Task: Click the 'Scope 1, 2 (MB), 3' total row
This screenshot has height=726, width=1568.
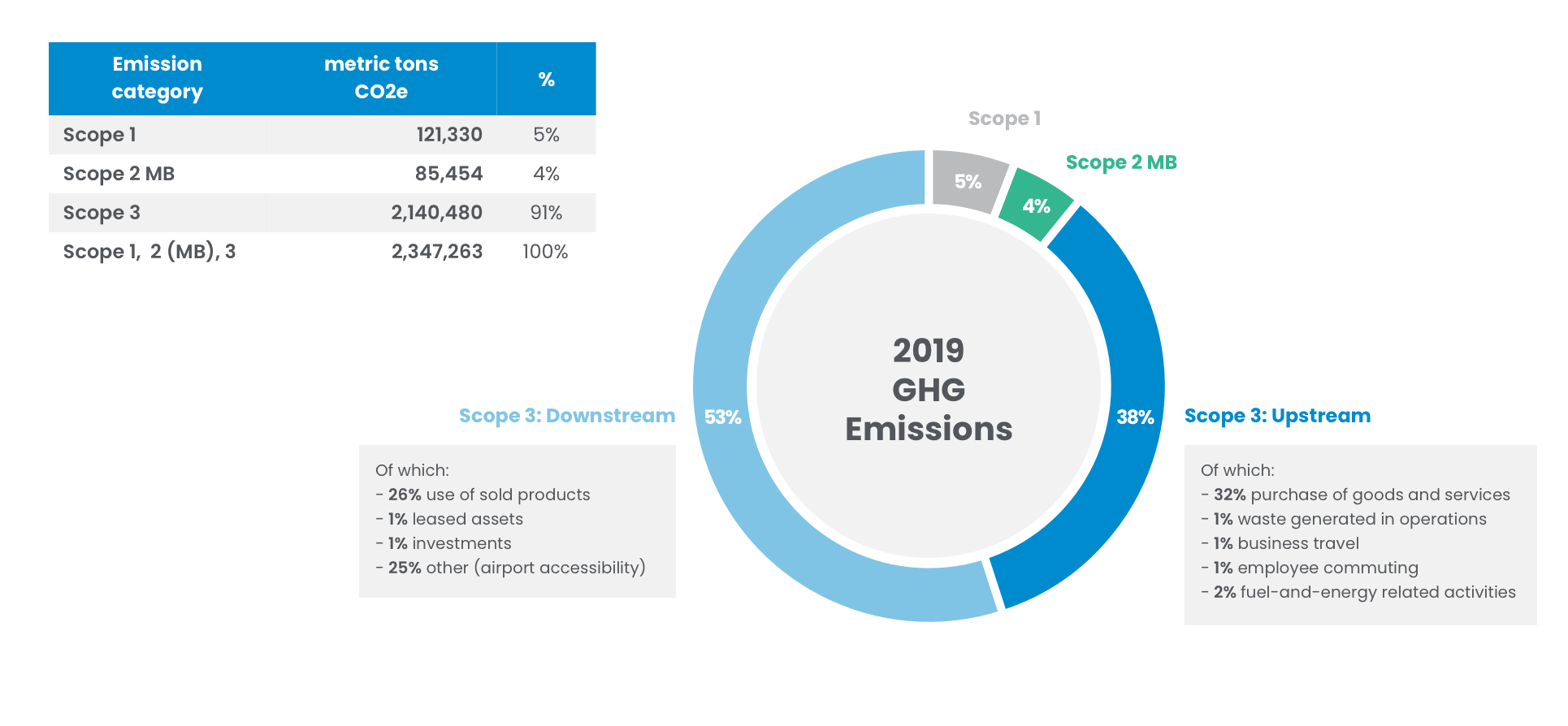Action: (x=323, y=252)
